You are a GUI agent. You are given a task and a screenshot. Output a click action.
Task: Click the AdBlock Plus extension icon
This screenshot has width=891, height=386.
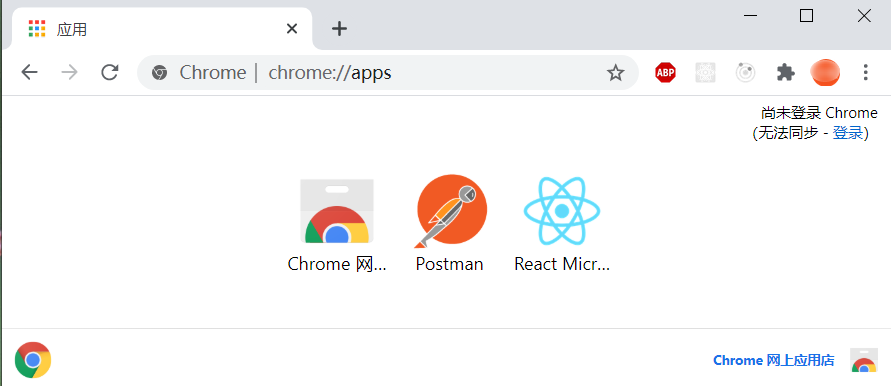665,73
